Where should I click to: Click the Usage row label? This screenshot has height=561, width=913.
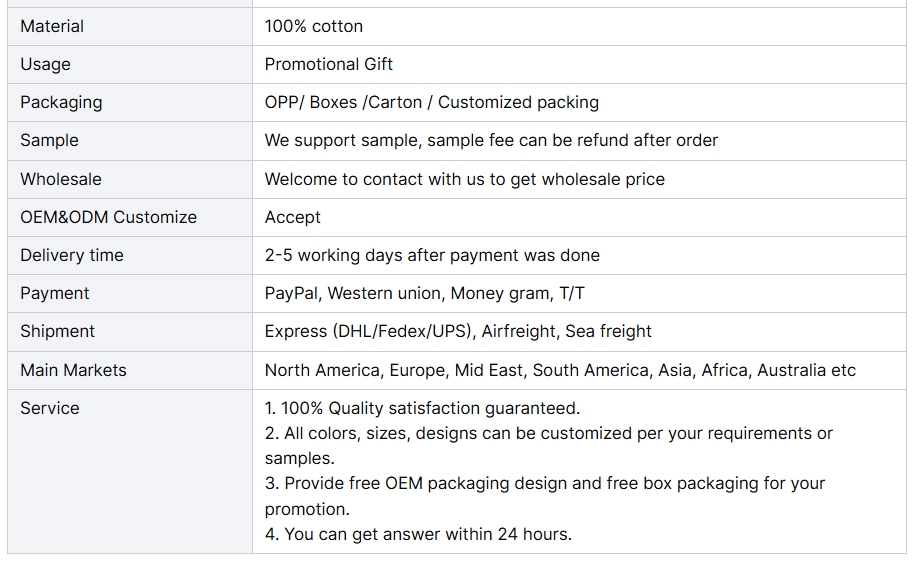point(45,64)
